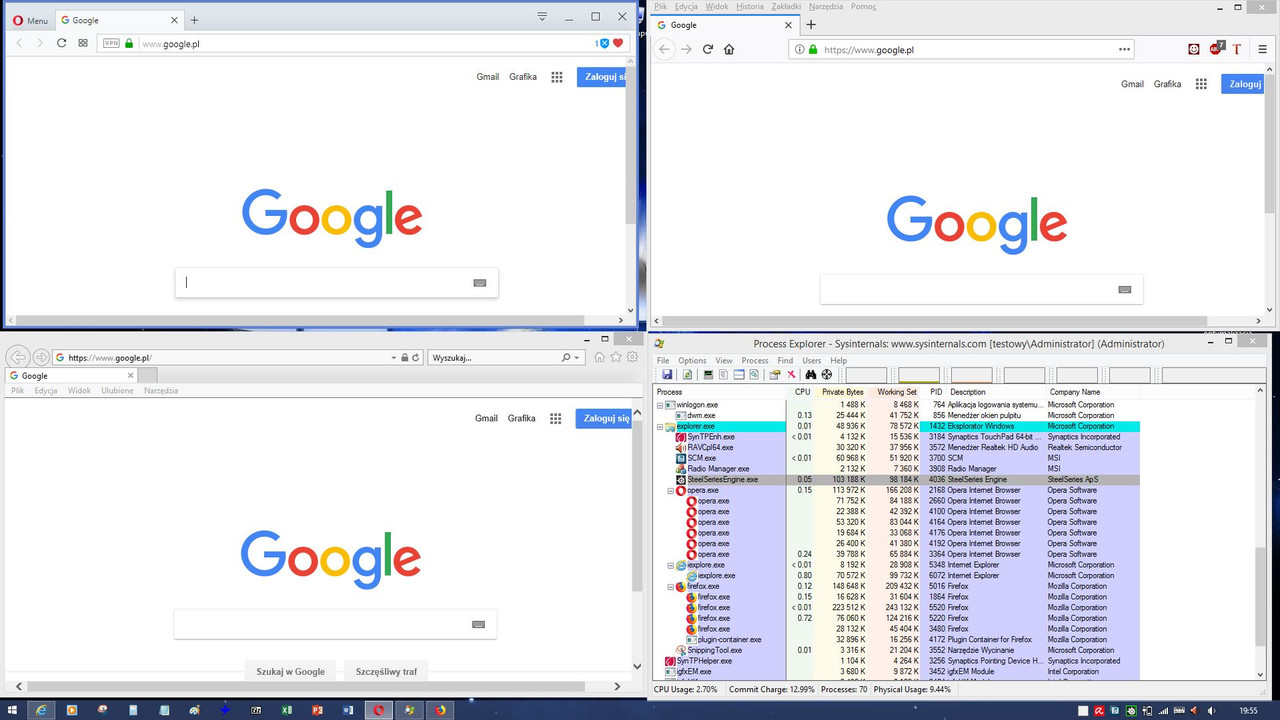
Task: Click Zaloguj się in Internet Explorer window
Action: click(605, 418)
